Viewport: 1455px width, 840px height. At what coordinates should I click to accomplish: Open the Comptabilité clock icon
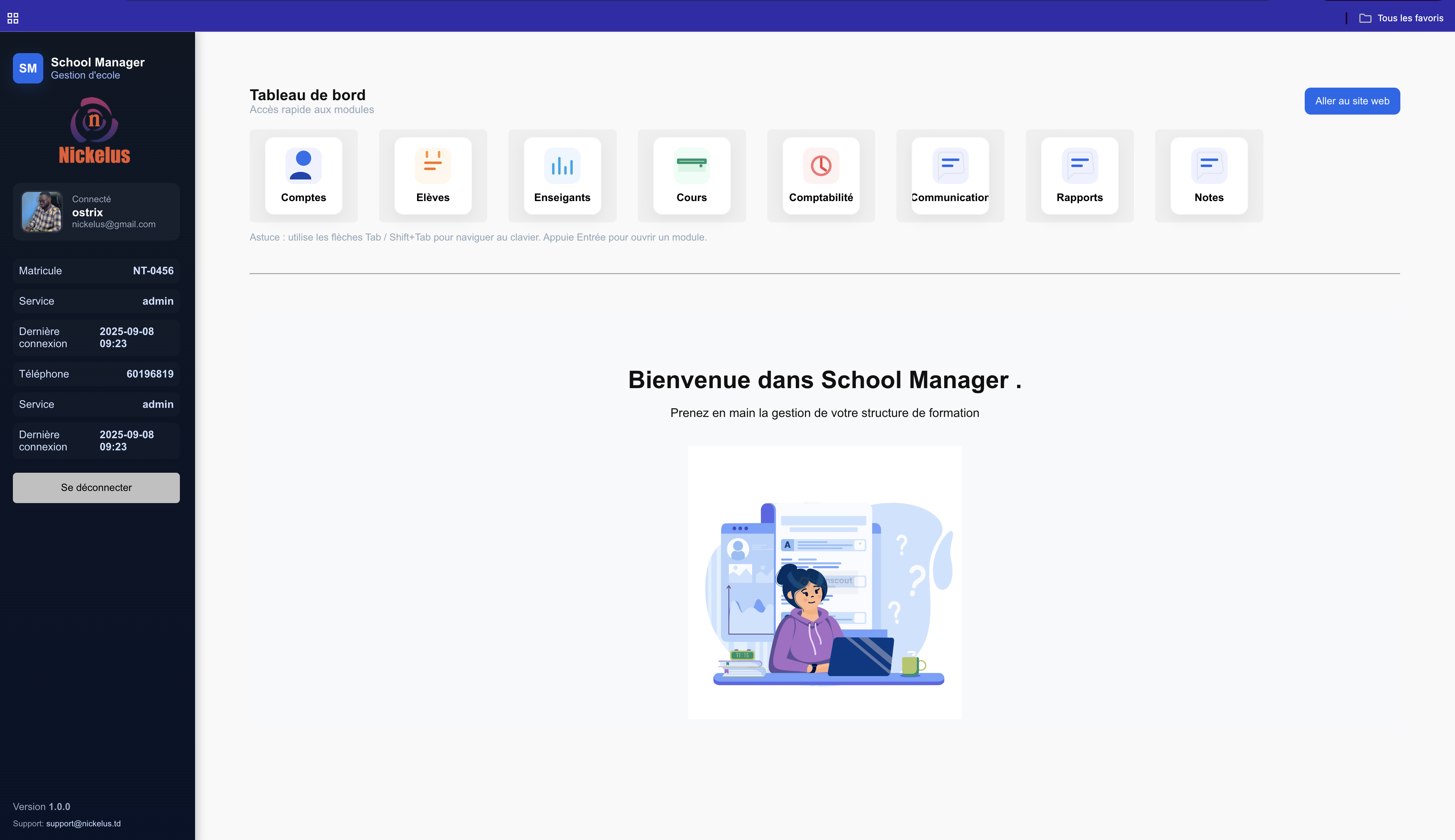point(820,166)
